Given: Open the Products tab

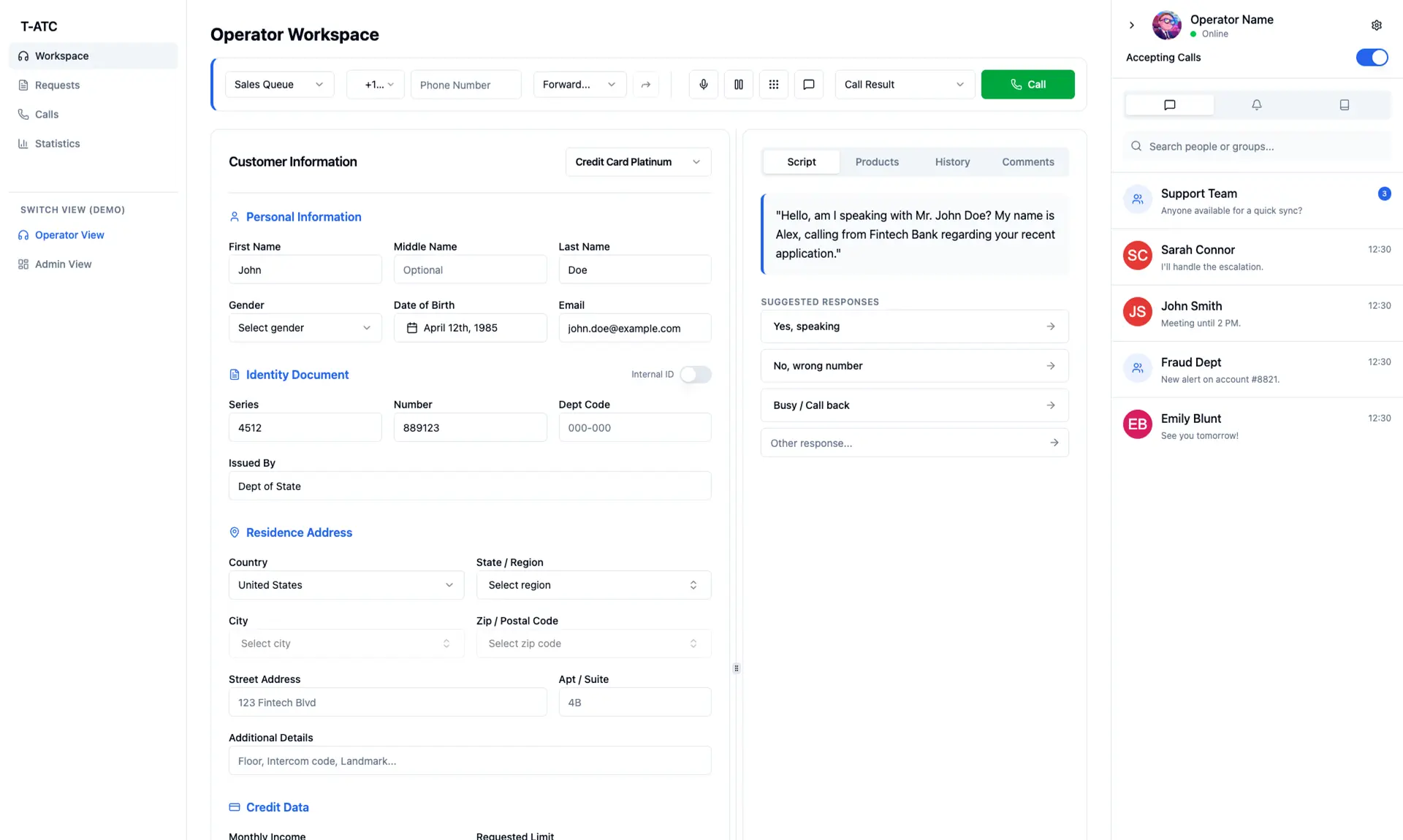Looking at the screenshot, I should 877,162.
